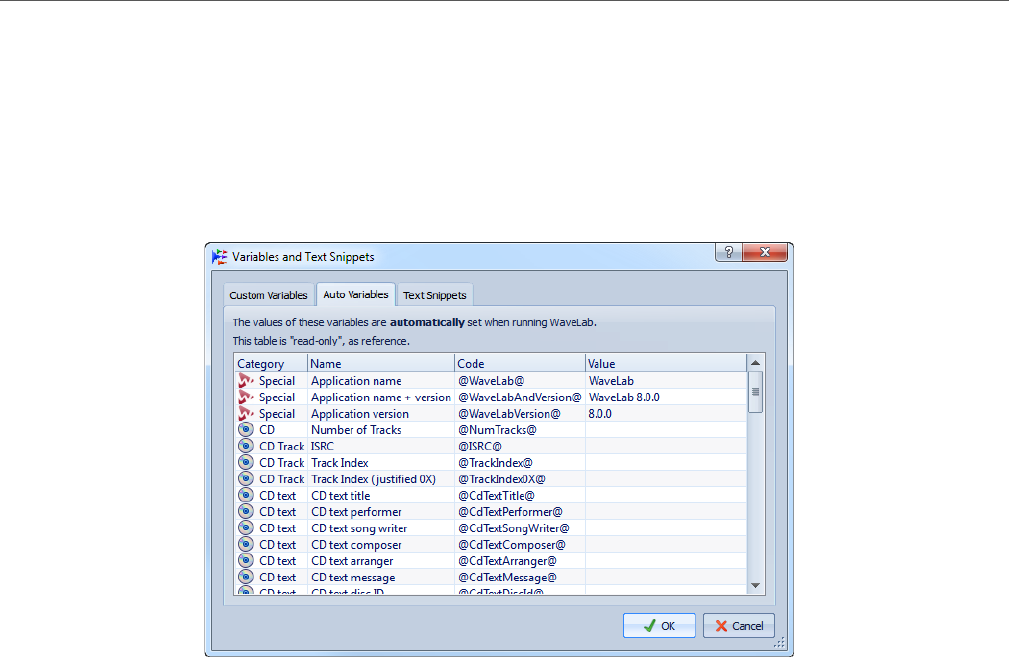The image size is (1009, 657).
Task: Click the resize grip at dialog corner
Action: (779, 642)
